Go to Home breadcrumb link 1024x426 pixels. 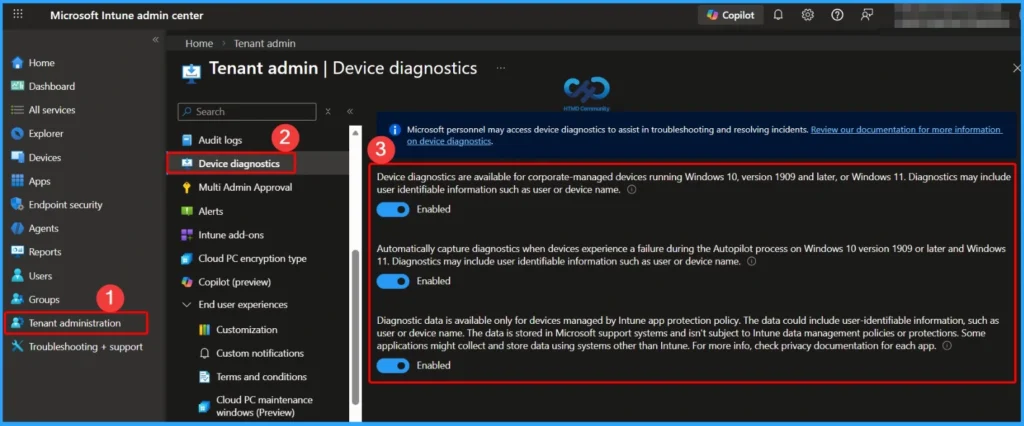pos(199,43)
